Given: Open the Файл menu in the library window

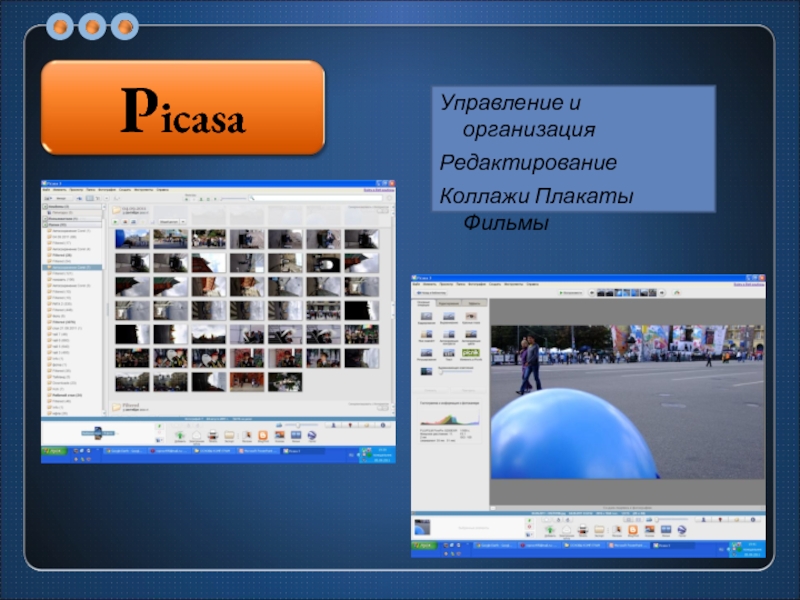Looking at the screenshot, I should 46,189.
